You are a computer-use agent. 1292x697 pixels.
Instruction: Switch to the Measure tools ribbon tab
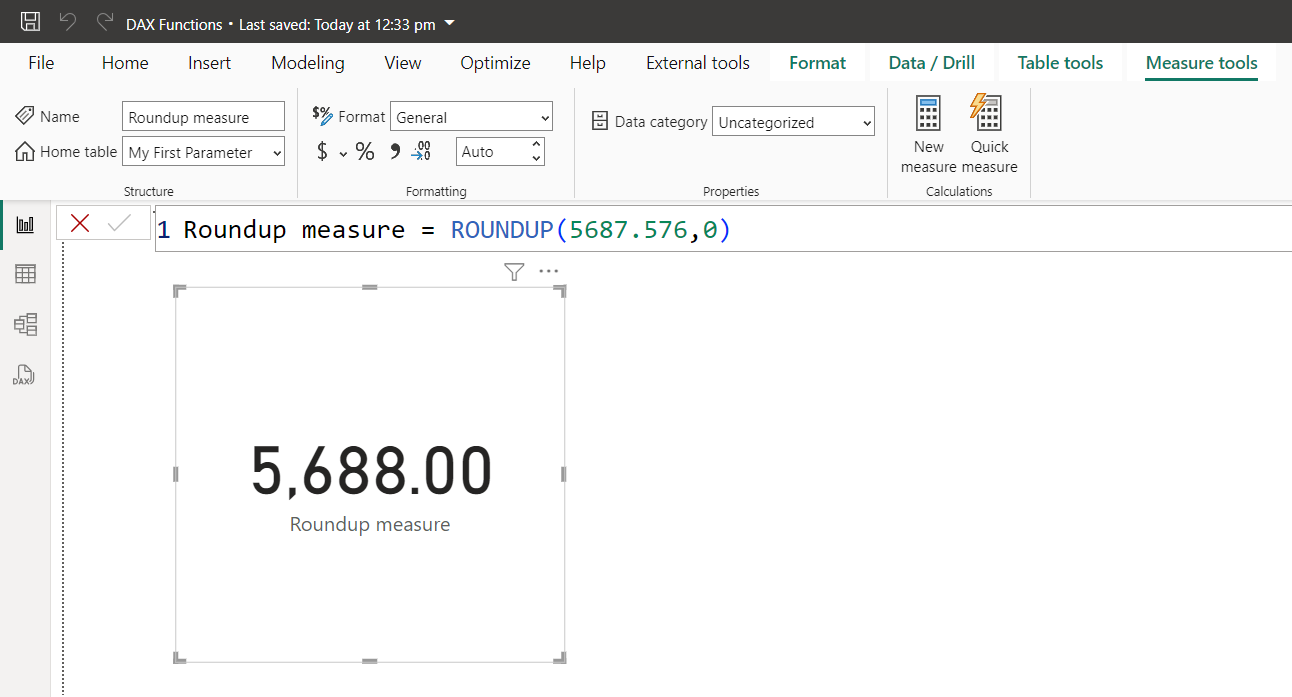pyautogui.click(x=1201, y=62)
